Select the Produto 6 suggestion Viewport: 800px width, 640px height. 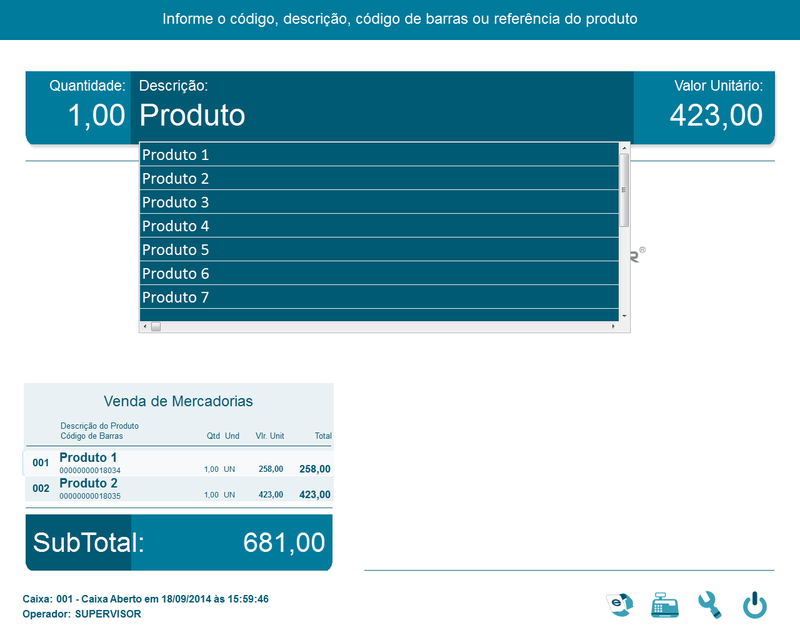(378, 274)
